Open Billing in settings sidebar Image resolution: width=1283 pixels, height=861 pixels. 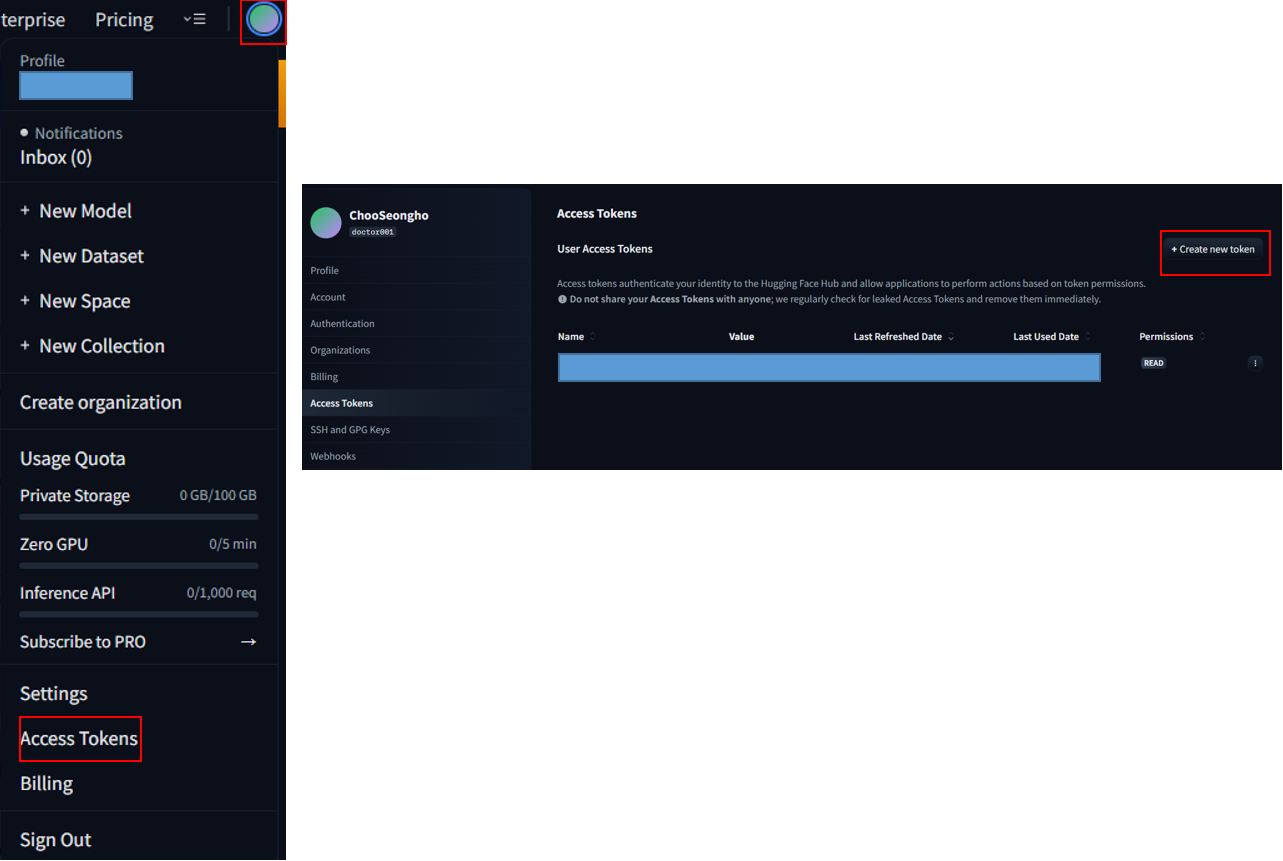324,377
